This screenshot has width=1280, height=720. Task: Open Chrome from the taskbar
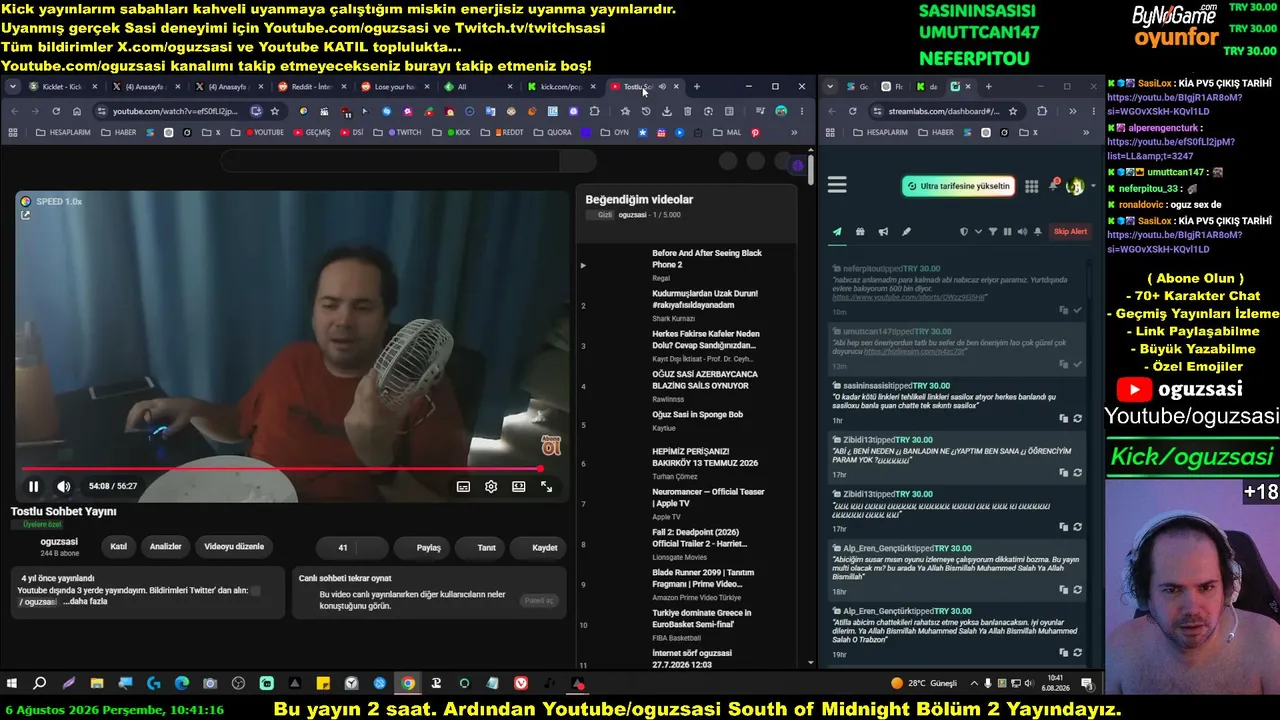[408, 684]
